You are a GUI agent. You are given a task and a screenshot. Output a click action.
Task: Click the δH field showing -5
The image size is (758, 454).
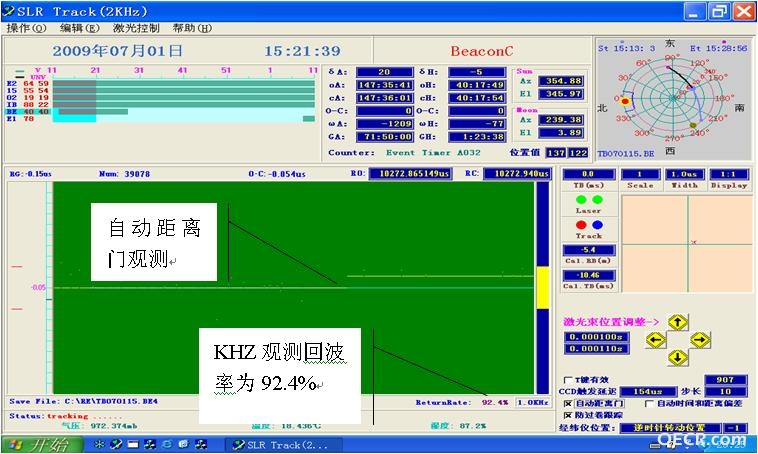tap(477, 72)
